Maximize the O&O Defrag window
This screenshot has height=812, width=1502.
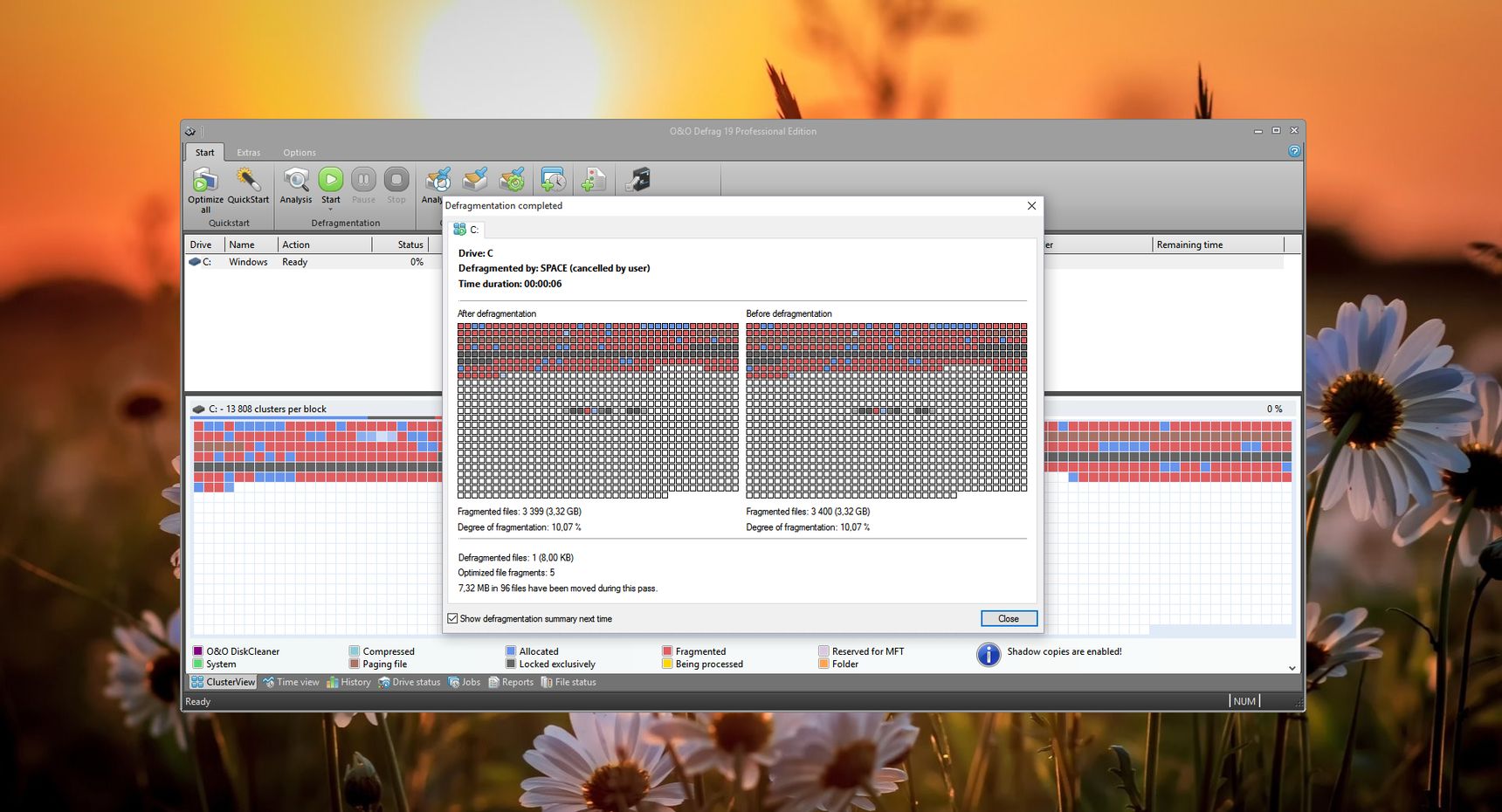click(x=1276, y=131)
